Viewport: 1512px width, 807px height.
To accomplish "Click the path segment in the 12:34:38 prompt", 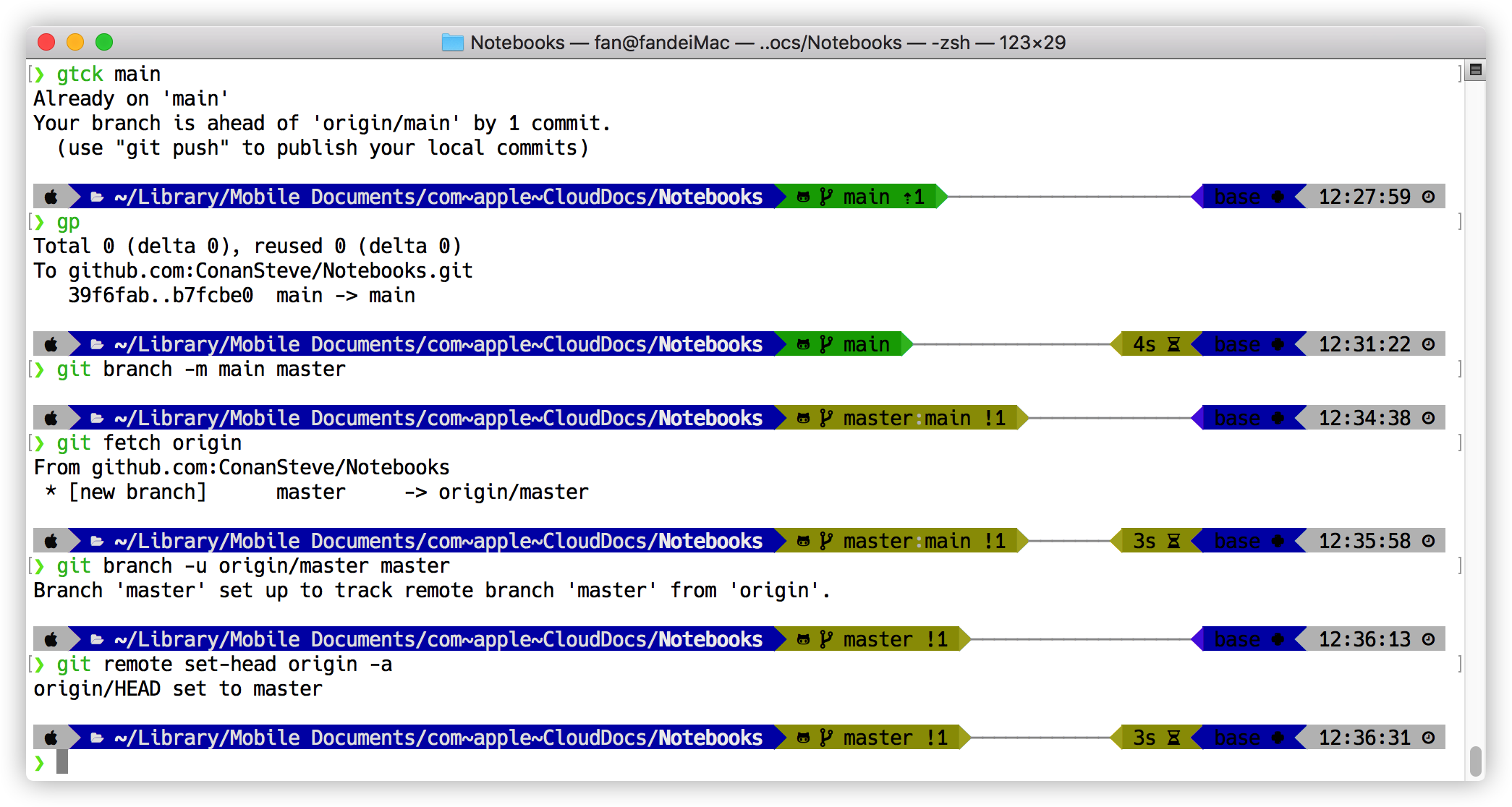I will [x=427, y=418].
